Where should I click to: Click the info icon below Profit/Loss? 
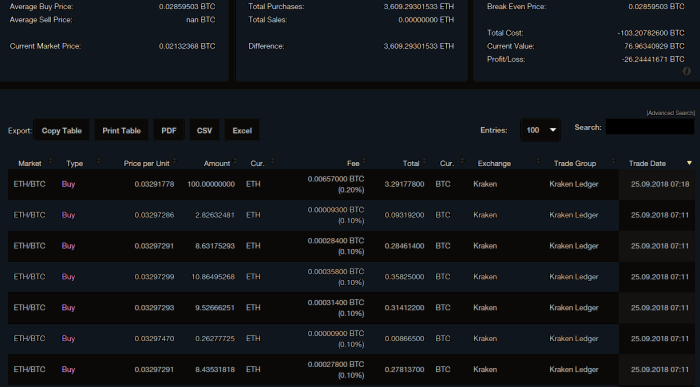point(687,71)
